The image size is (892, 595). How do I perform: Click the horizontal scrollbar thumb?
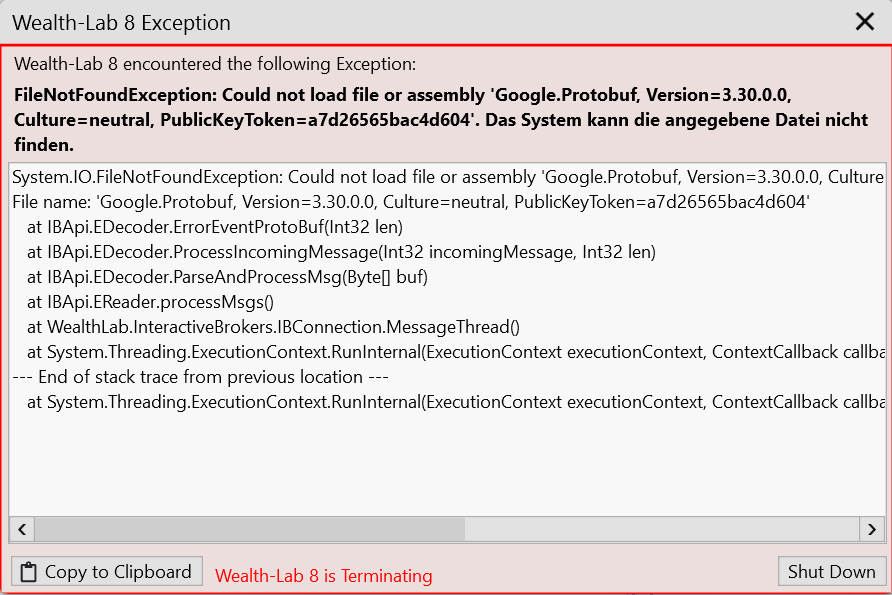[250, 529]
